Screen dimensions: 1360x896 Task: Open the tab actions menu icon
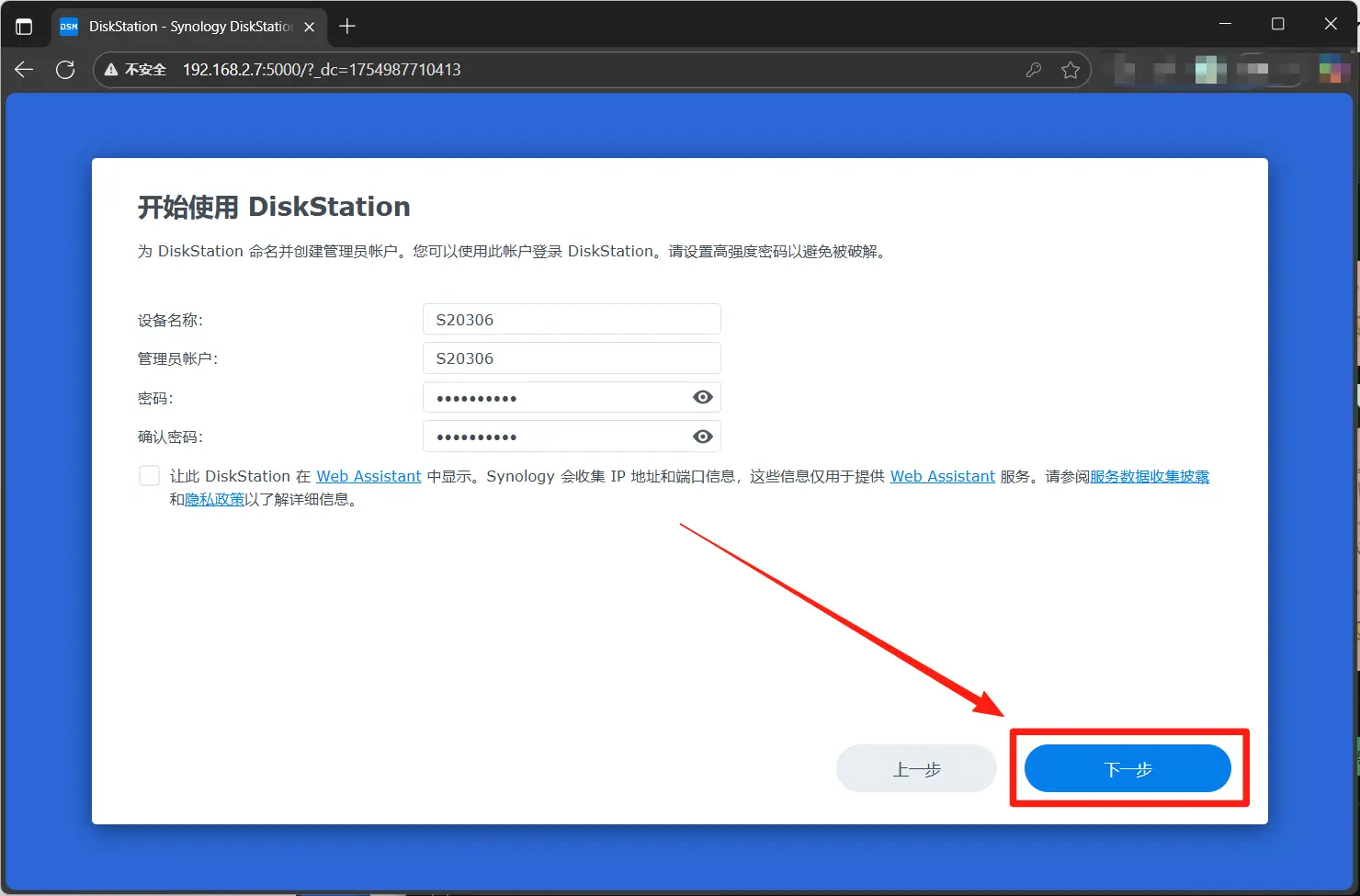point(24,27)
